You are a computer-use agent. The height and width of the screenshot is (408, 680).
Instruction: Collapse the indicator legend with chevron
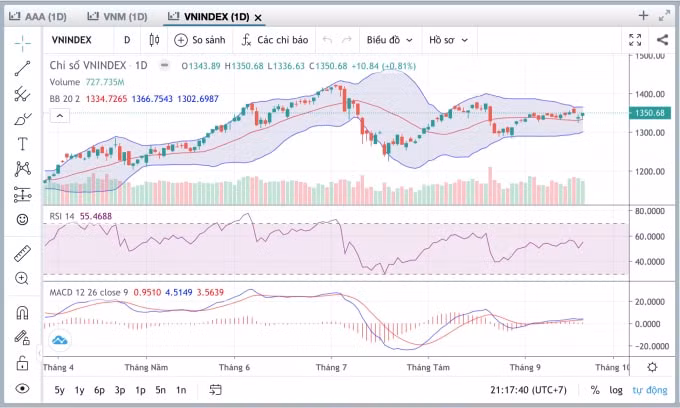60,116
